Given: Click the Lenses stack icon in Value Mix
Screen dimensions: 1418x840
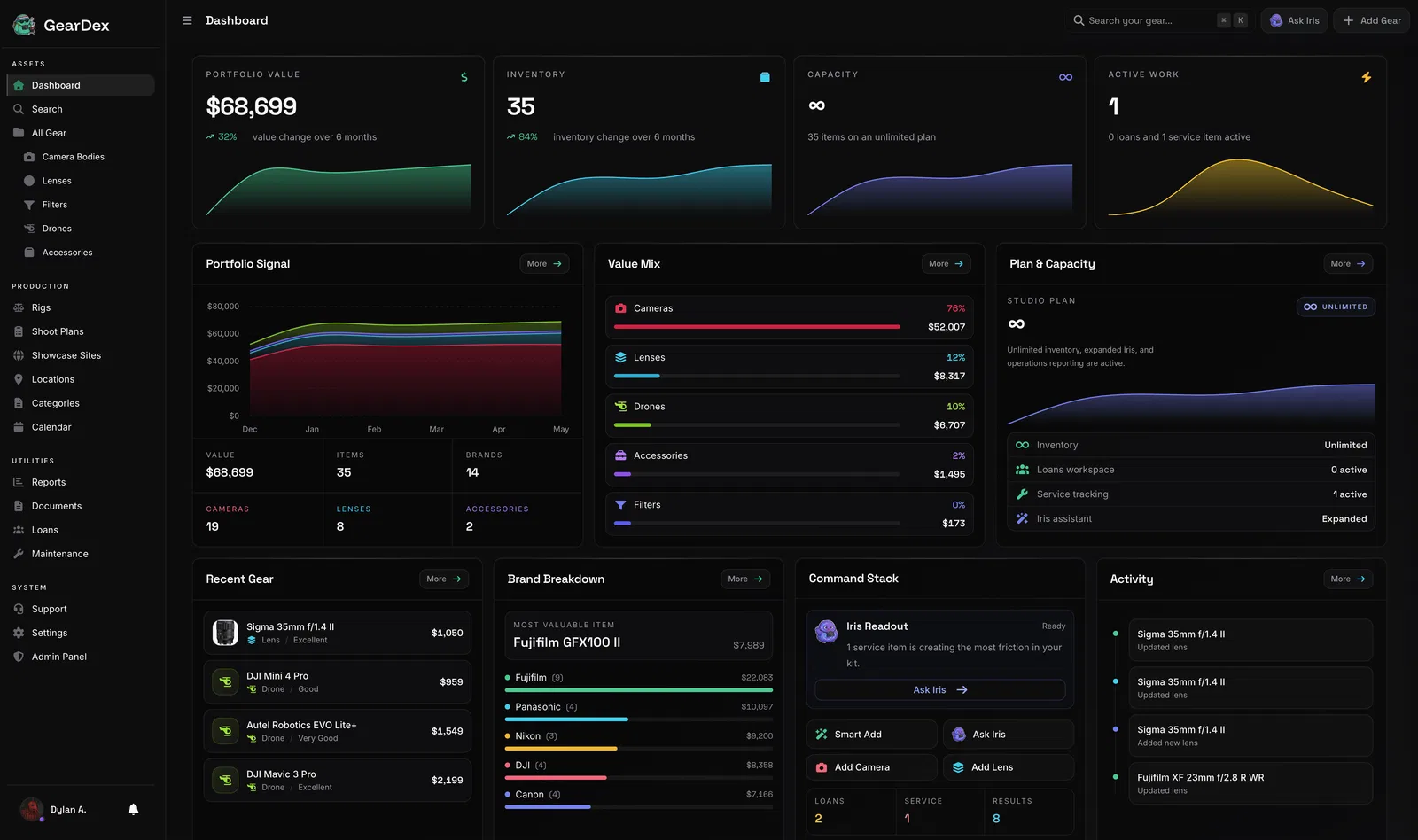Looking at the screenshot, I should point(620,357).
